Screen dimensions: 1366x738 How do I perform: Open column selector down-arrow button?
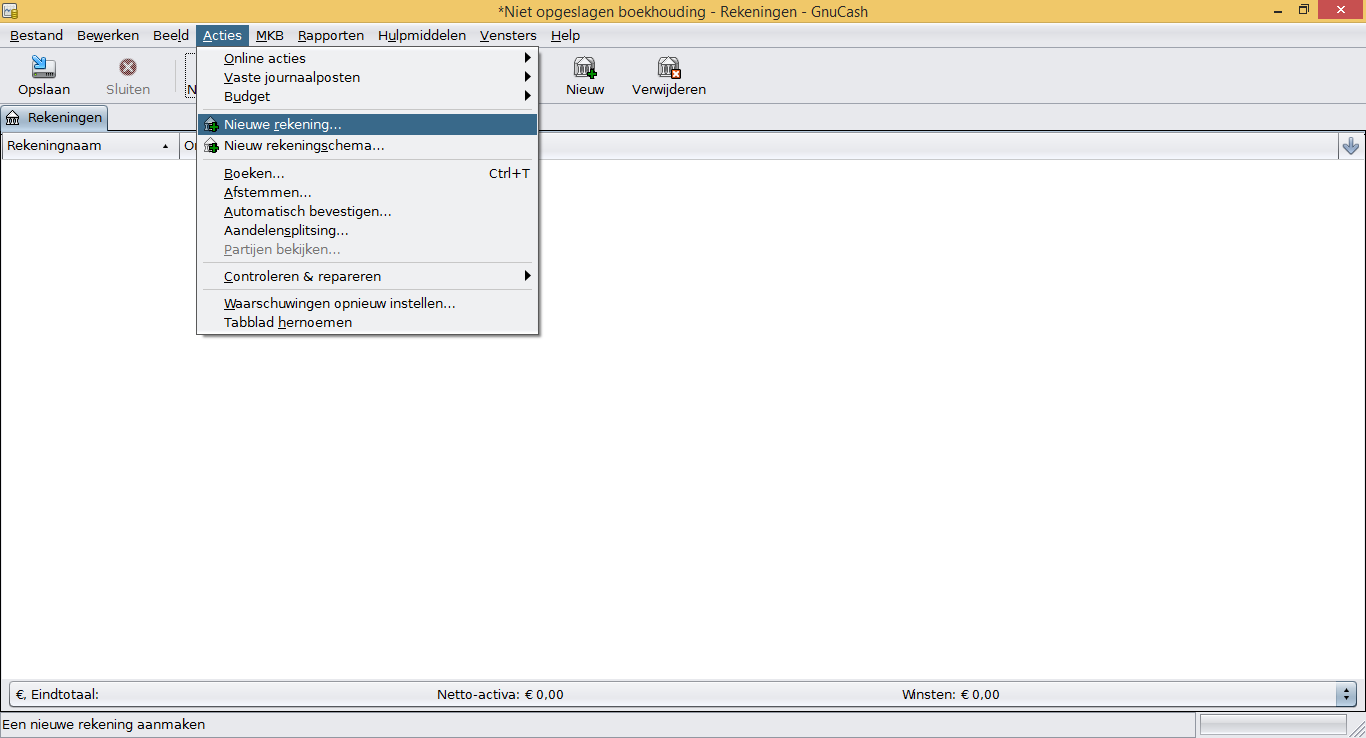tap(1351, 146)
